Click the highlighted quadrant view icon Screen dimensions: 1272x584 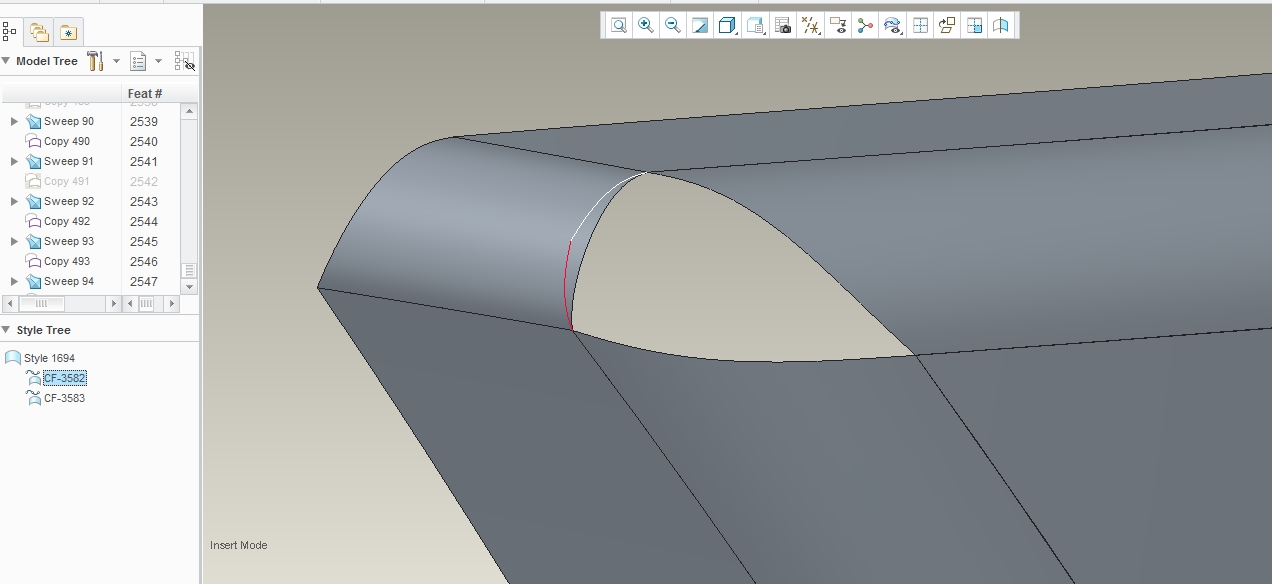pyautogui.click(x=974, y=26)
